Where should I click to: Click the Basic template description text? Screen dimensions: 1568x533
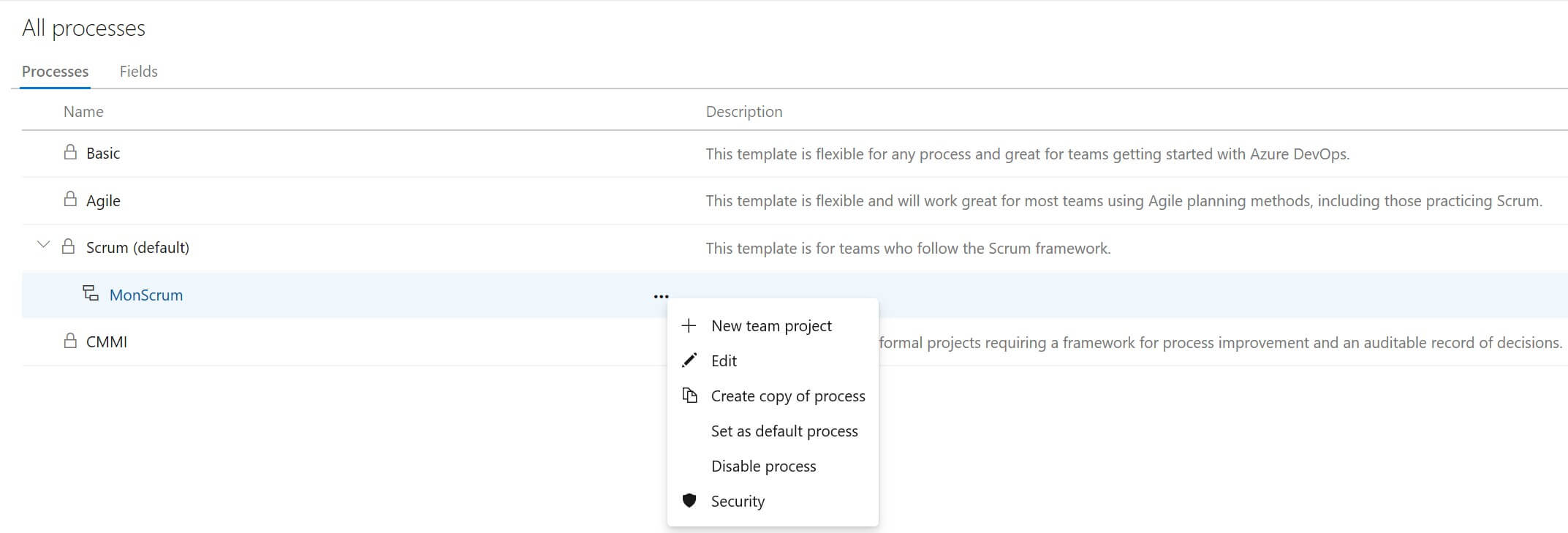[1027, 154]
